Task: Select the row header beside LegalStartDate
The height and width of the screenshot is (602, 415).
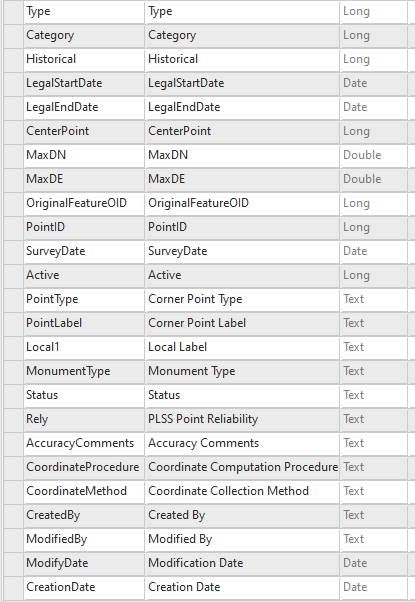Action: click(x=14, y=83)
